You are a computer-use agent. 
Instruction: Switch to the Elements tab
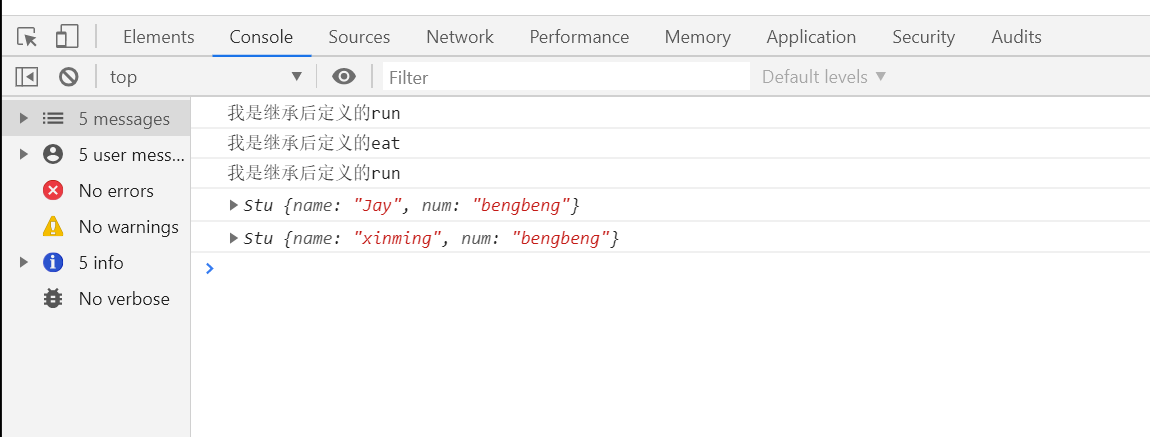(158, 37)
